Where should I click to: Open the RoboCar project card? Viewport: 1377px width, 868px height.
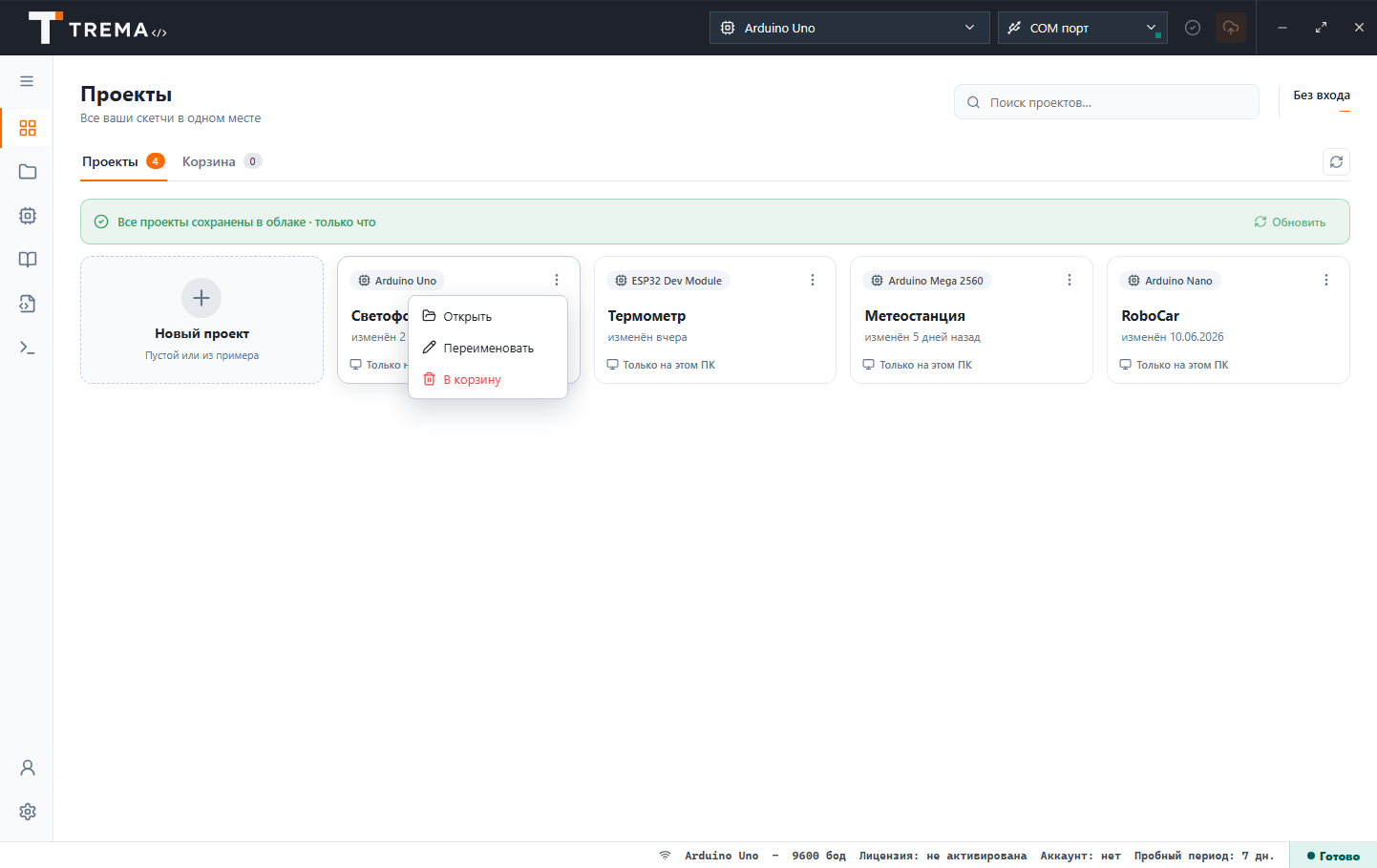coord(1228,320)
